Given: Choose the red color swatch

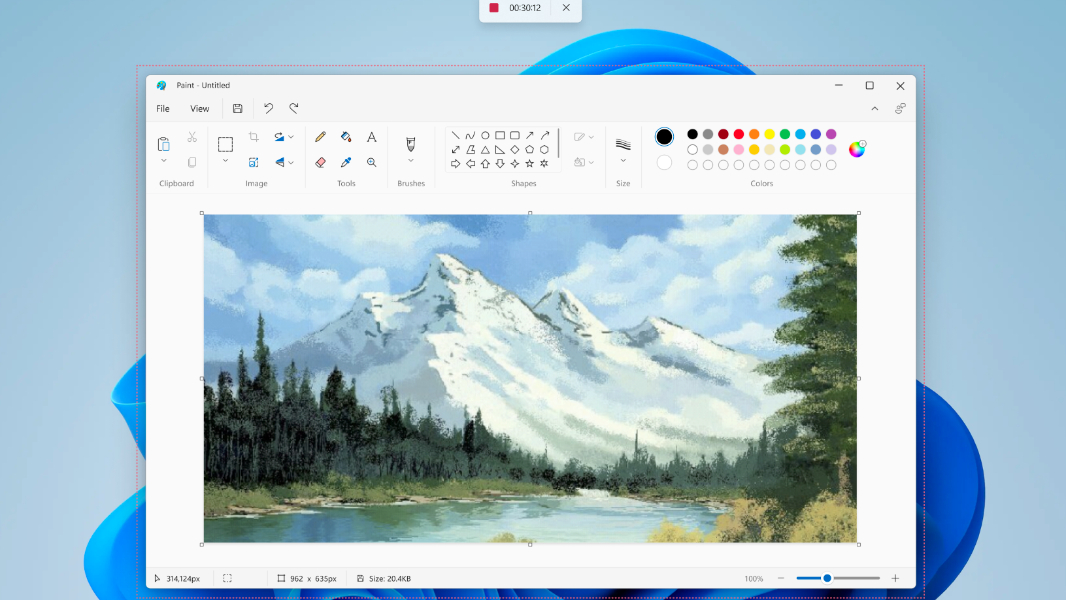Looking at the screenshot, I should pos(739,135).
